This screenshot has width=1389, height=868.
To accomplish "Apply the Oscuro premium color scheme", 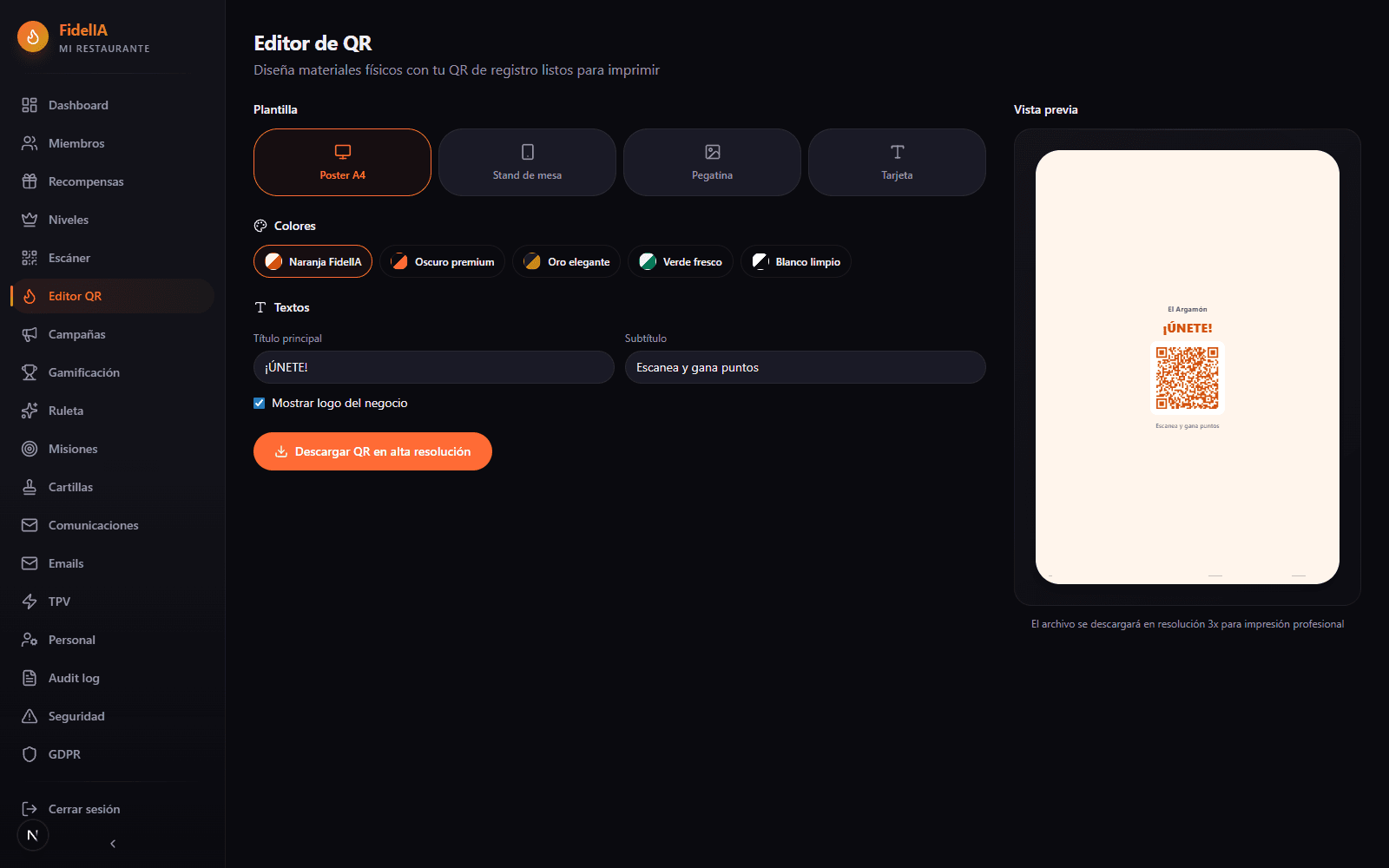I will tap(442, 261).
